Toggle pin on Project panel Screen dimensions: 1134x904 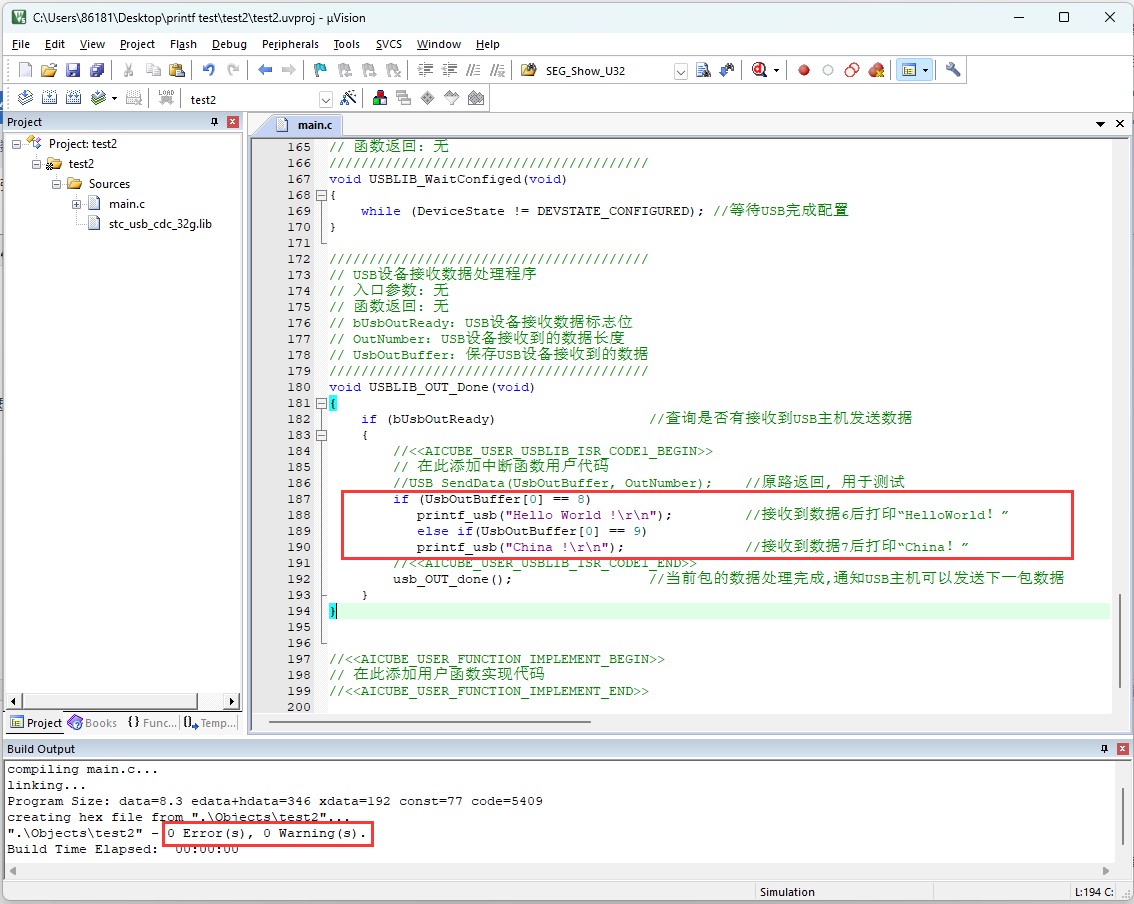pos(214,121)
